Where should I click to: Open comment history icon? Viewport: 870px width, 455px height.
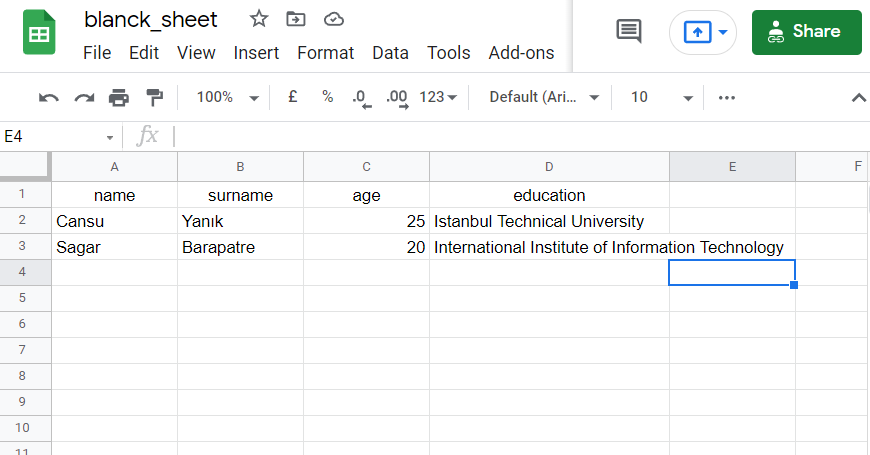pyautogui.click(x=629, y=31)
